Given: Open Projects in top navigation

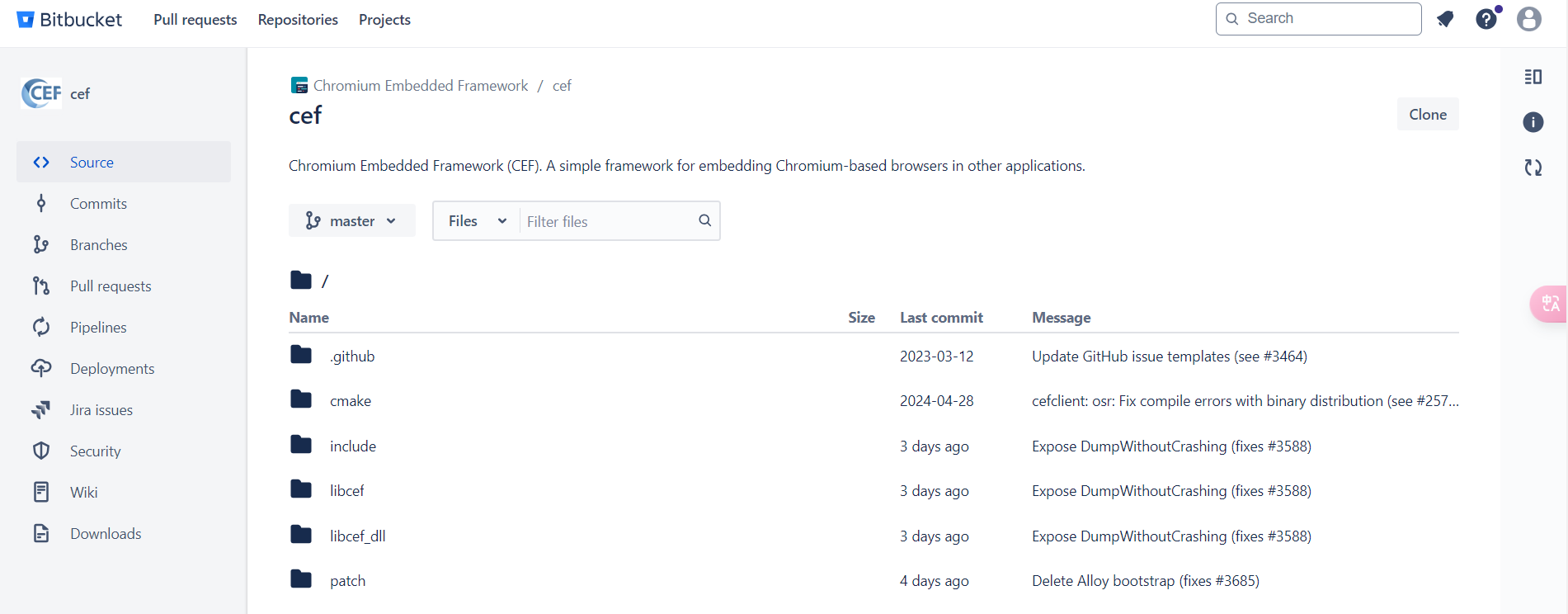Looking at the screenshot, I should click(x=384, y=20).
